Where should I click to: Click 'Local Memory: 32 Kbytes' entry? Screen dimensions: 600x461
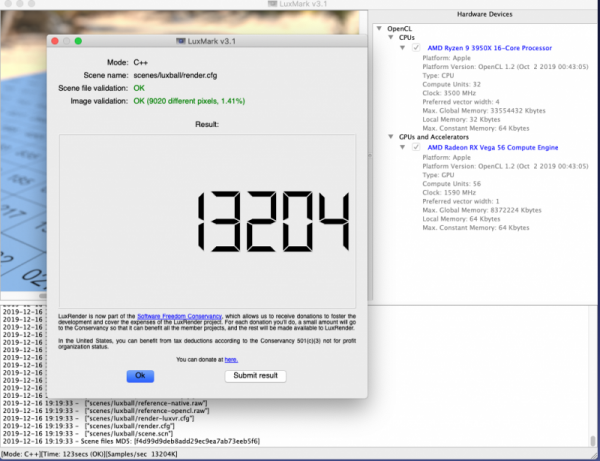[x=461, y=119]
